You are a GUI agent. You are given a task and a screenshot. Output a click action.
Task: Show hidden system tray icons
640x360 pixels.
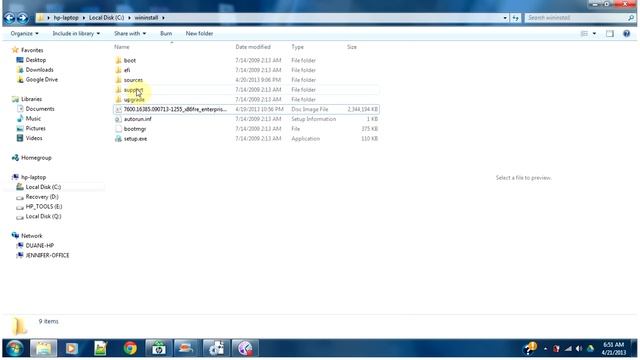545,349
